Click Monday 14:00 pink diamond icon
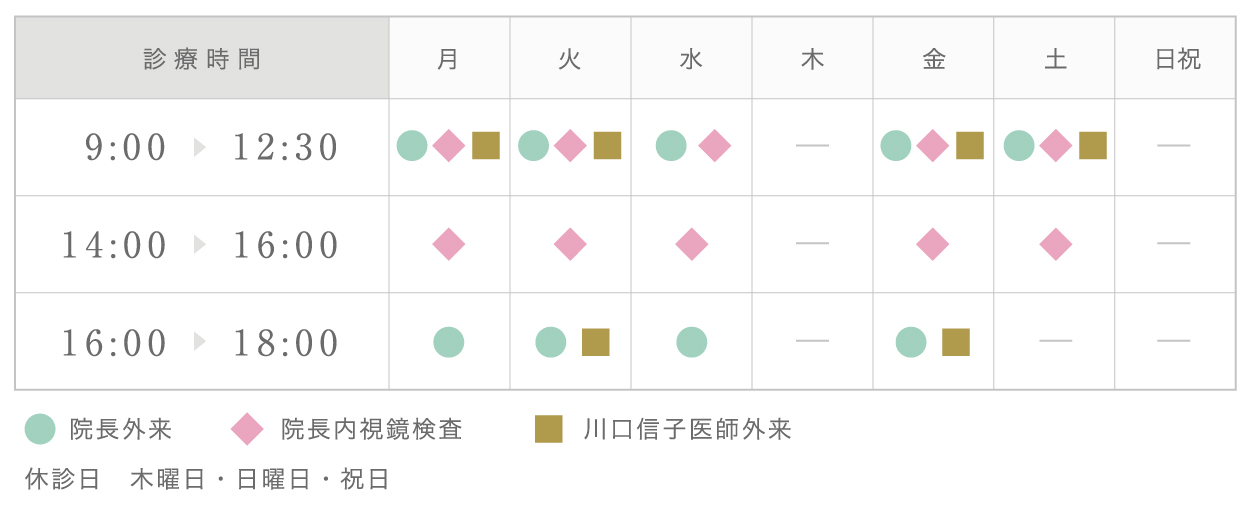 click(448, 244)
